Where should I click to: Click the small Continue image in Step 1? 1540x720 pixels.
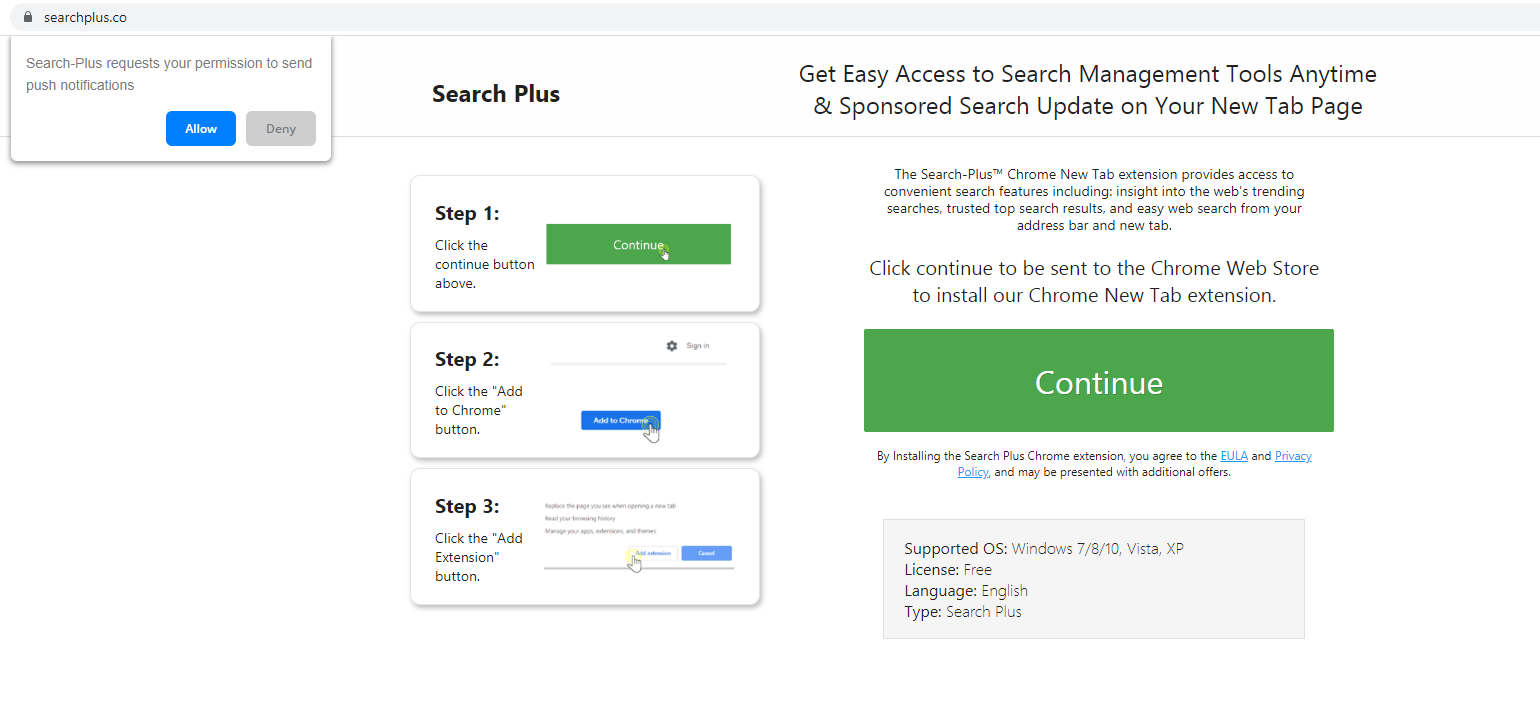click(638, 244)
